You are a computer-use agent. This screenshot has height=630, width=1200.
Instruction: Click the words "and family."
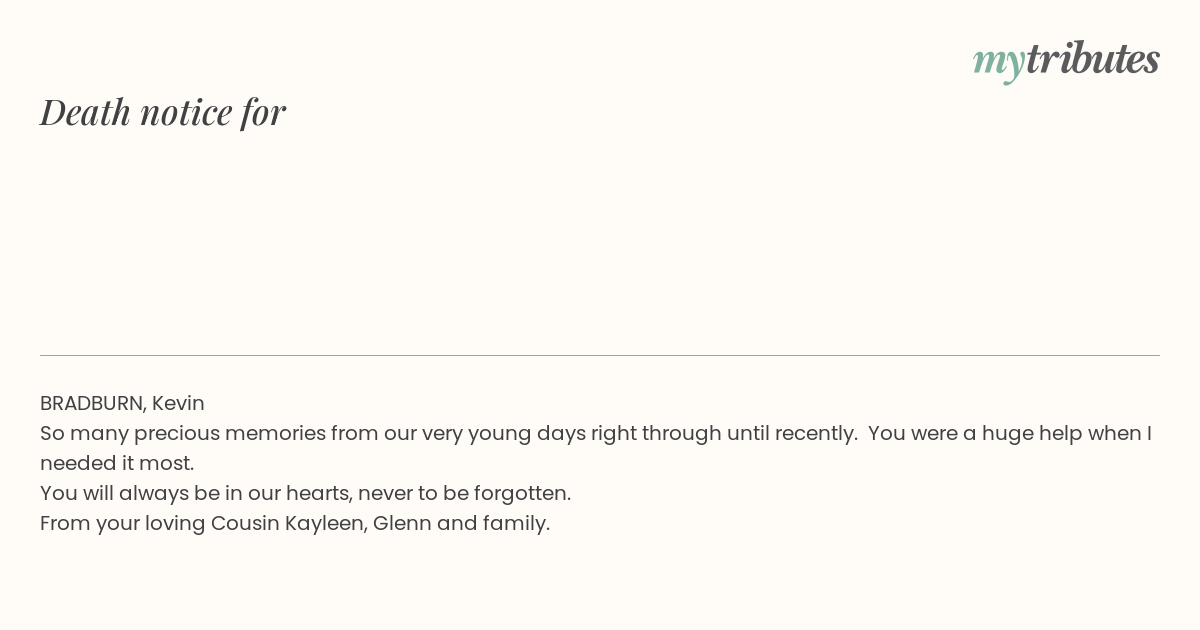tap(494, 523)
